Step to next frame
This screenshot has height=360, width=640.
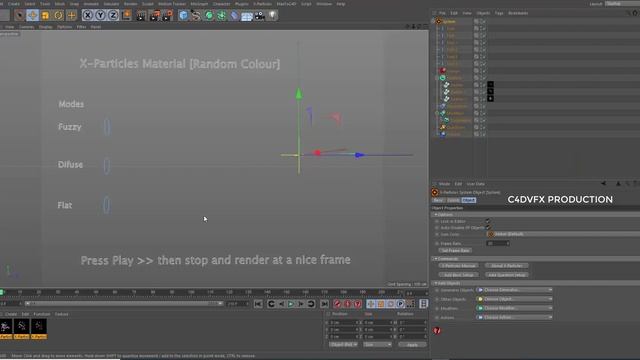tap(301, 304)
